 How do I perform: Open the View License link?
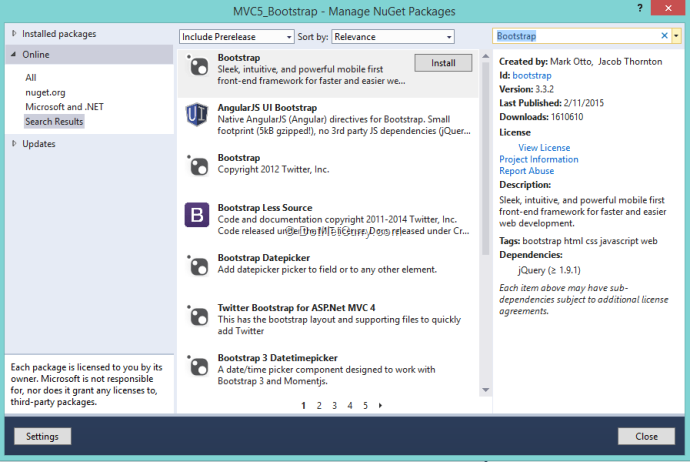point(544,148)
